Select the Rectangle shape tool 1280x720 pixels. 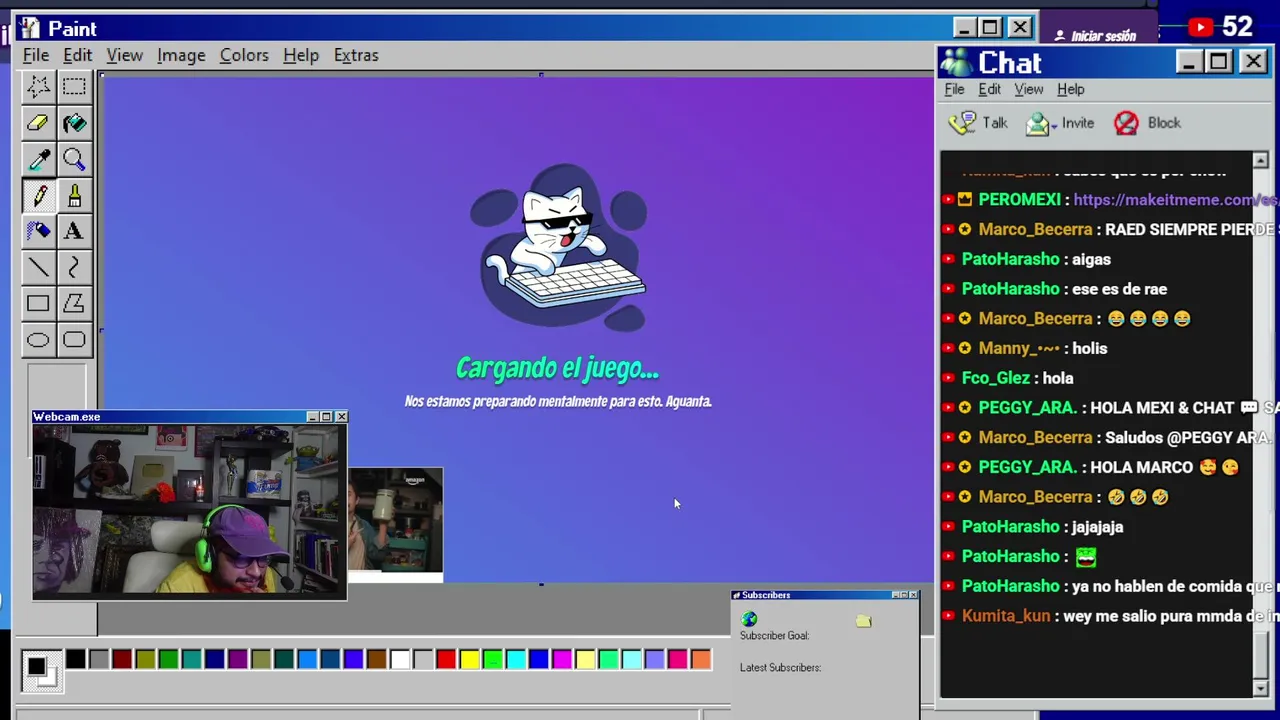[38, 303]
